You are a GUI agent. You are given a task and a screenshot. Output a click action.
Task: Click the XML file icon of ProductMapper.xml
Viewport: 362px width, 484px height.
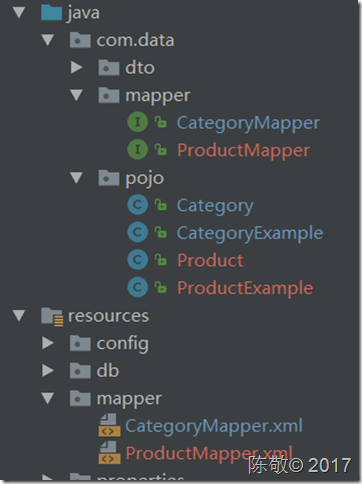(x=109, y=452)
